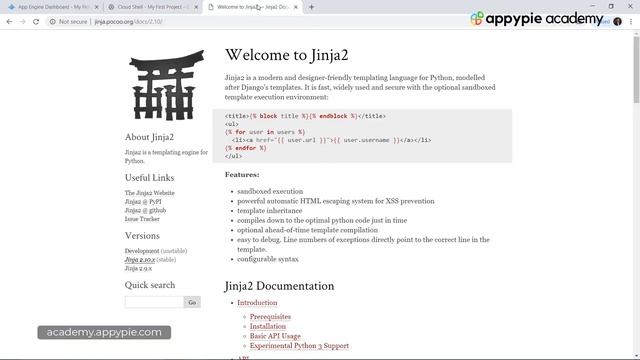Click the '{% endfor %}' code line
The height and width of the screenshot is (360, 640).
(x=246, y=148)
